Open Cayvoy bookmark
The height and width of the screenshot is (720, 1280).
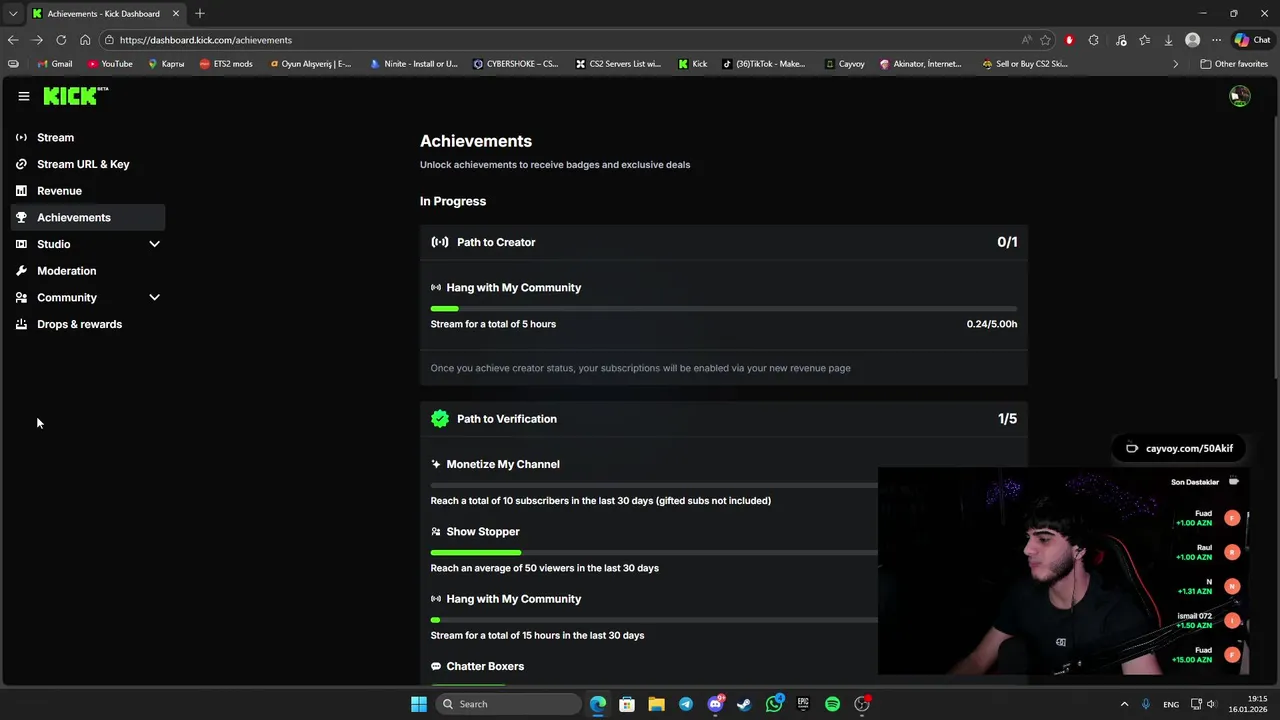click(x=844, y=64)
